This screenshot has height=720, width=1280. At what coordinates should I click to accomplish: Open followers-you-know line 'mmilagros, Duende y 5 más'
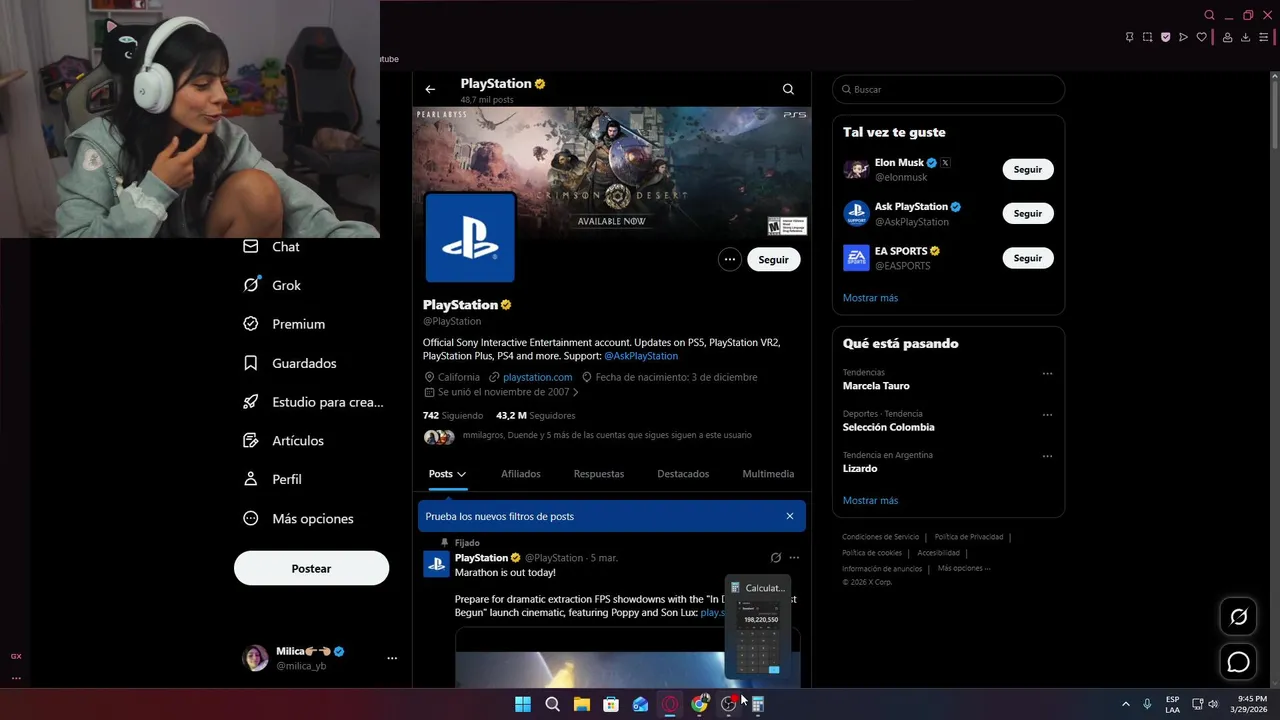607,435
